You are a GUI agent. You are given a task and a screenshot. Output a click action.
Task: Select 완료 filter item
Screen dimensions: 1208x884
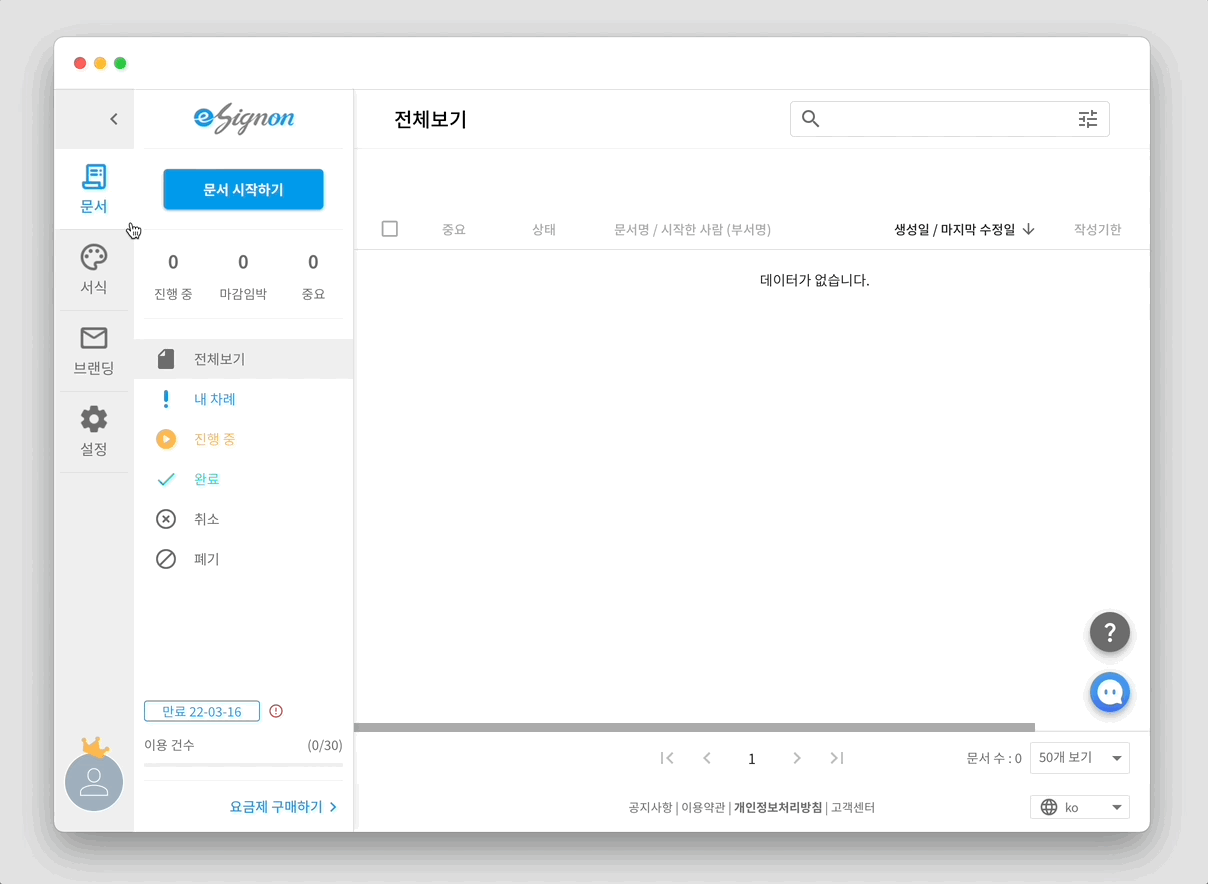click(243, 479)
